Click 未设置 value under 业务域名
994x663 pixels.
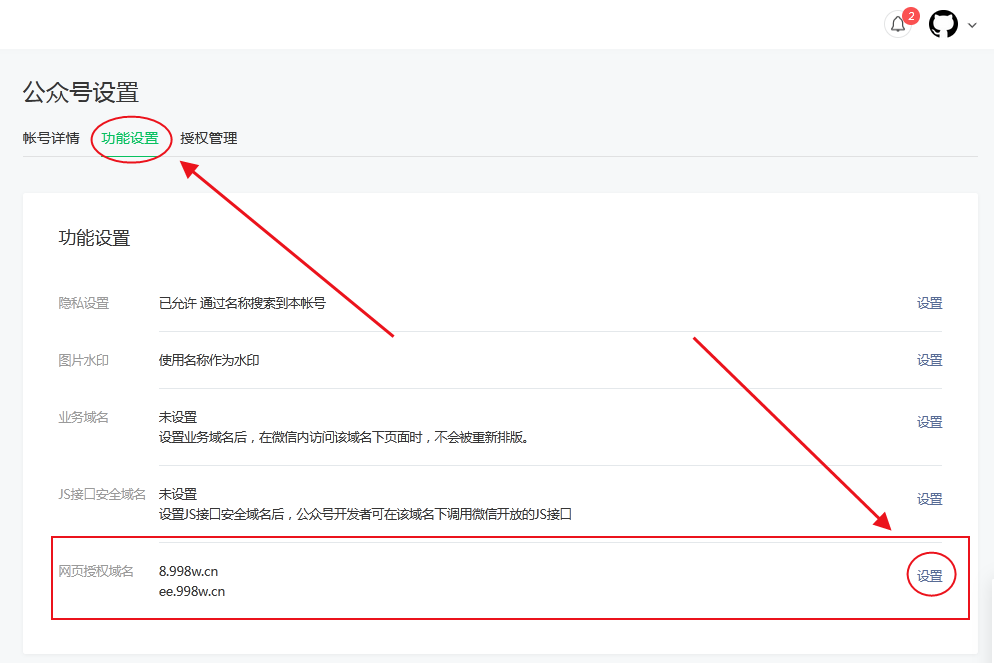point(178,417)
